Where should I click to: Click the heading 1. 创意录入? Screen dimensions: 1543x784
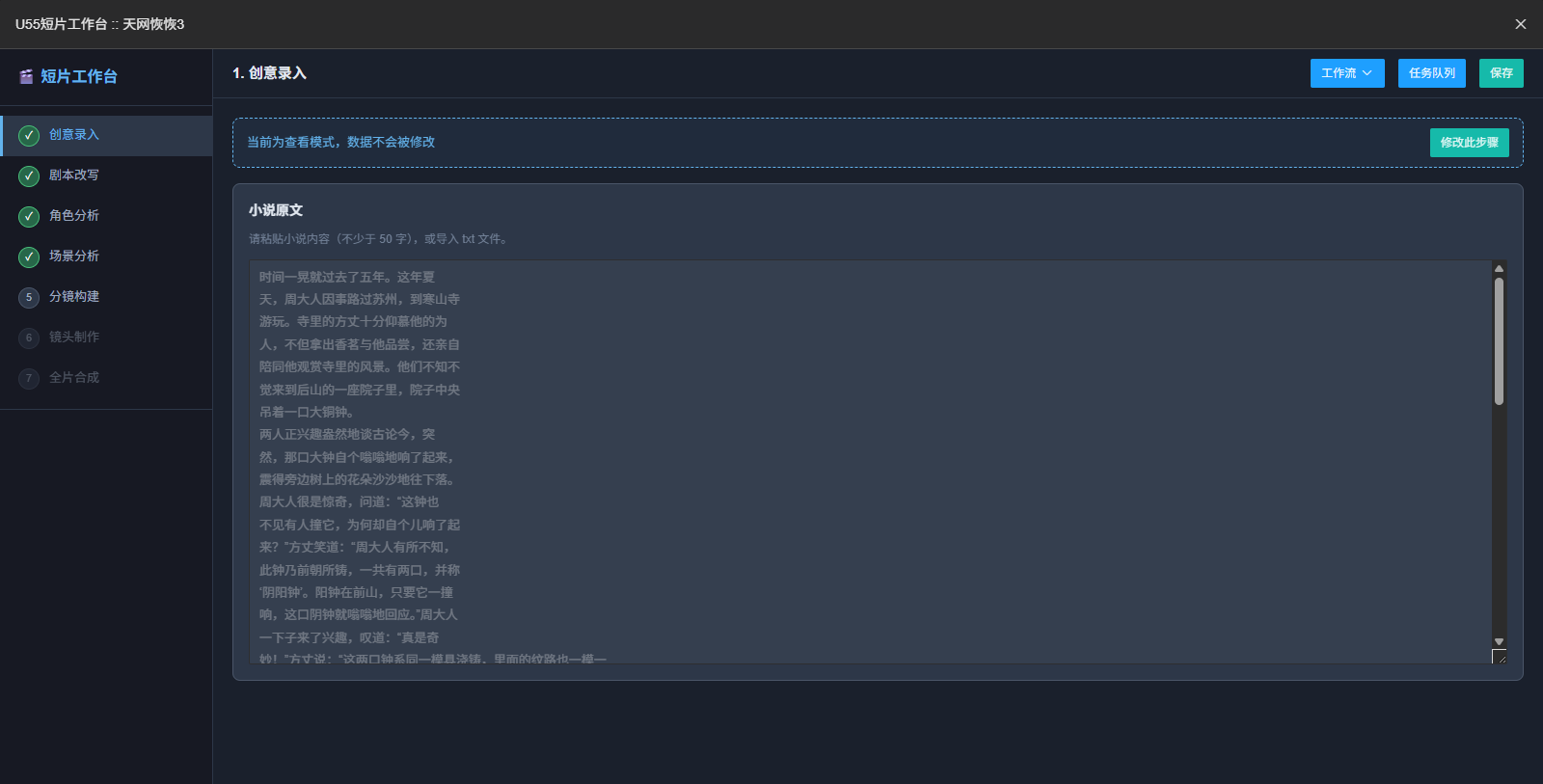click(x=269, y=73)
